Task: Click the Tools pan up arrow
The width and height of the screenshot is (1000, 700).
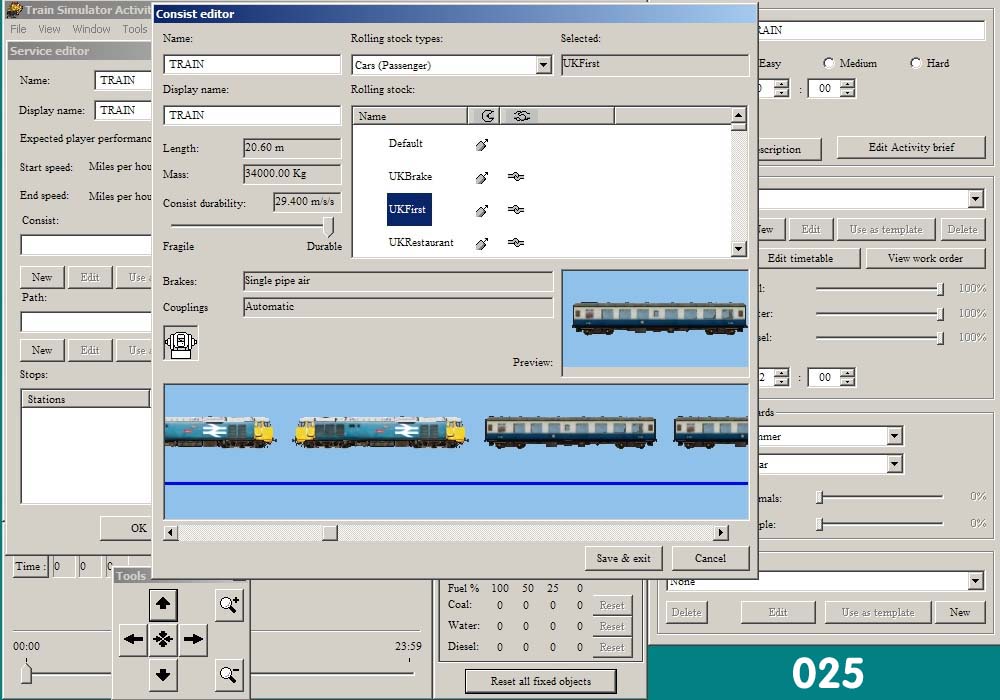Action: (x=163, y=604)
